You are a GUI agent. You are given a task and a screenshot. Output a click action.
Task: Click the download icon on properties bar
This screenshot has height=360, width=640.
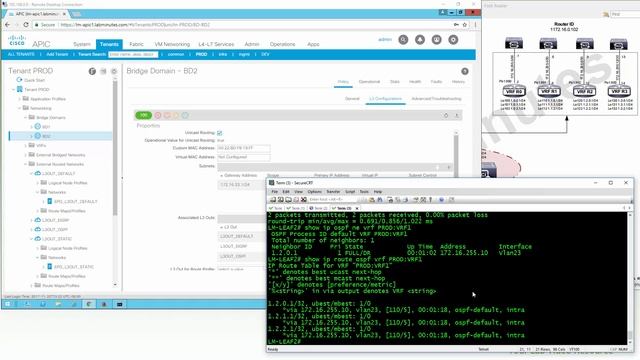click(x=456, y=116)
